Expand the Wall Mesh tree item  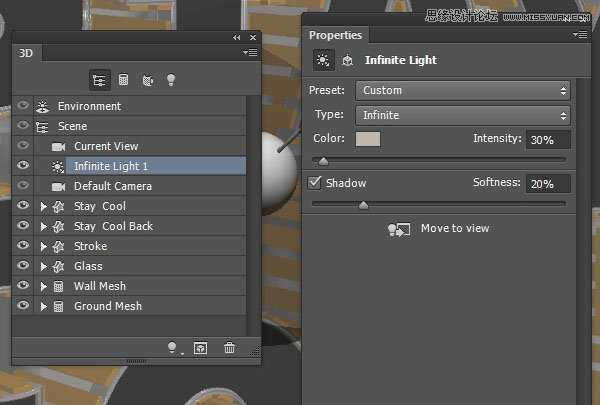coord(43,286)
